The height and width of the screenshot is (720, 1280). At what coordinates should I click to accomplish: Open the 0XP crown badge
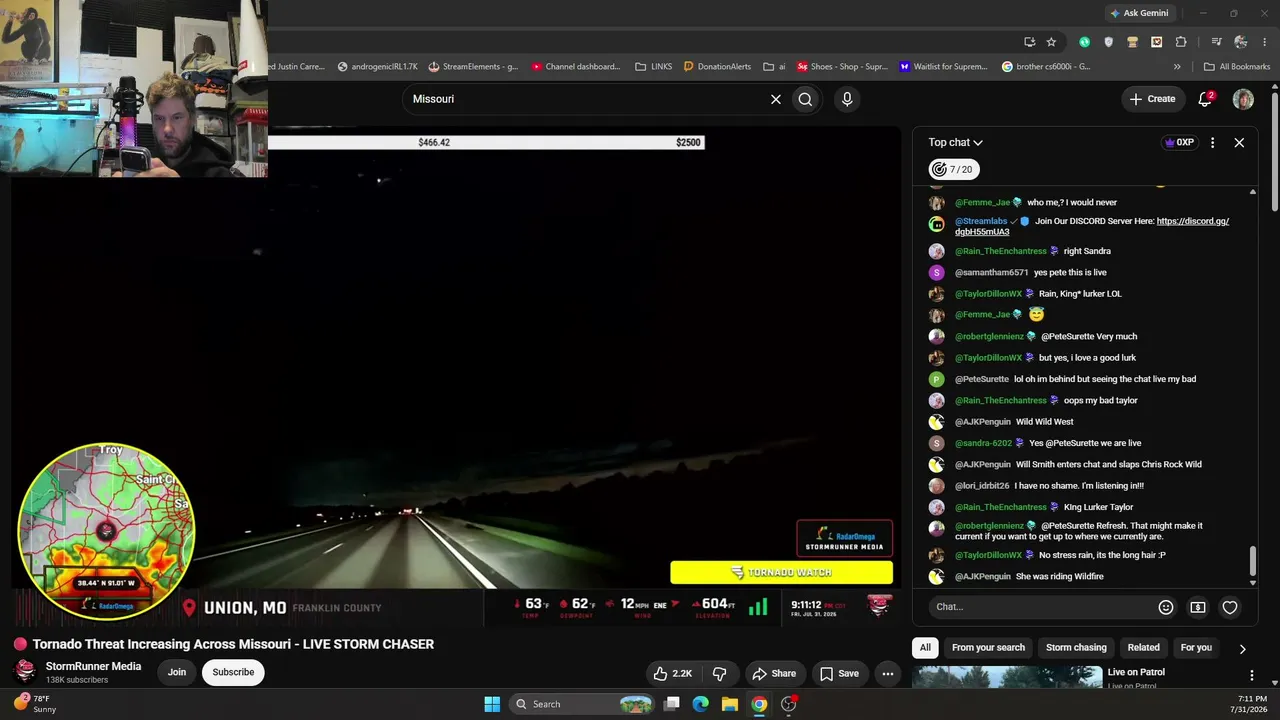tap(1179, 143)
